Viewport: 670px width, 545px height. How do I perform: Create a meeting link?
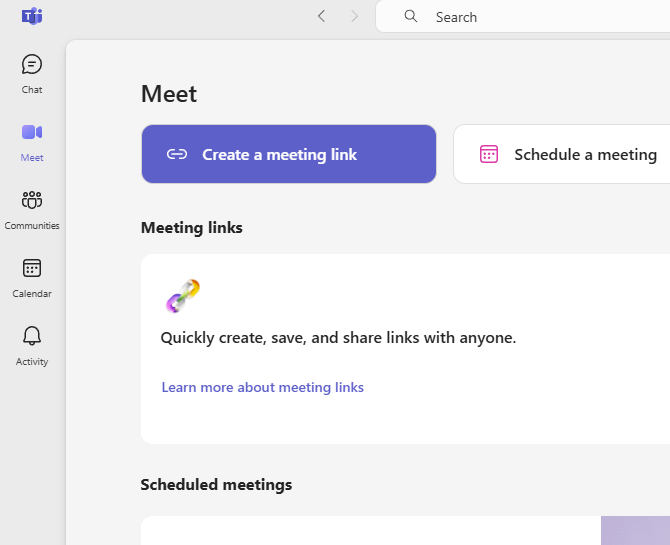(x=289, y=154)
